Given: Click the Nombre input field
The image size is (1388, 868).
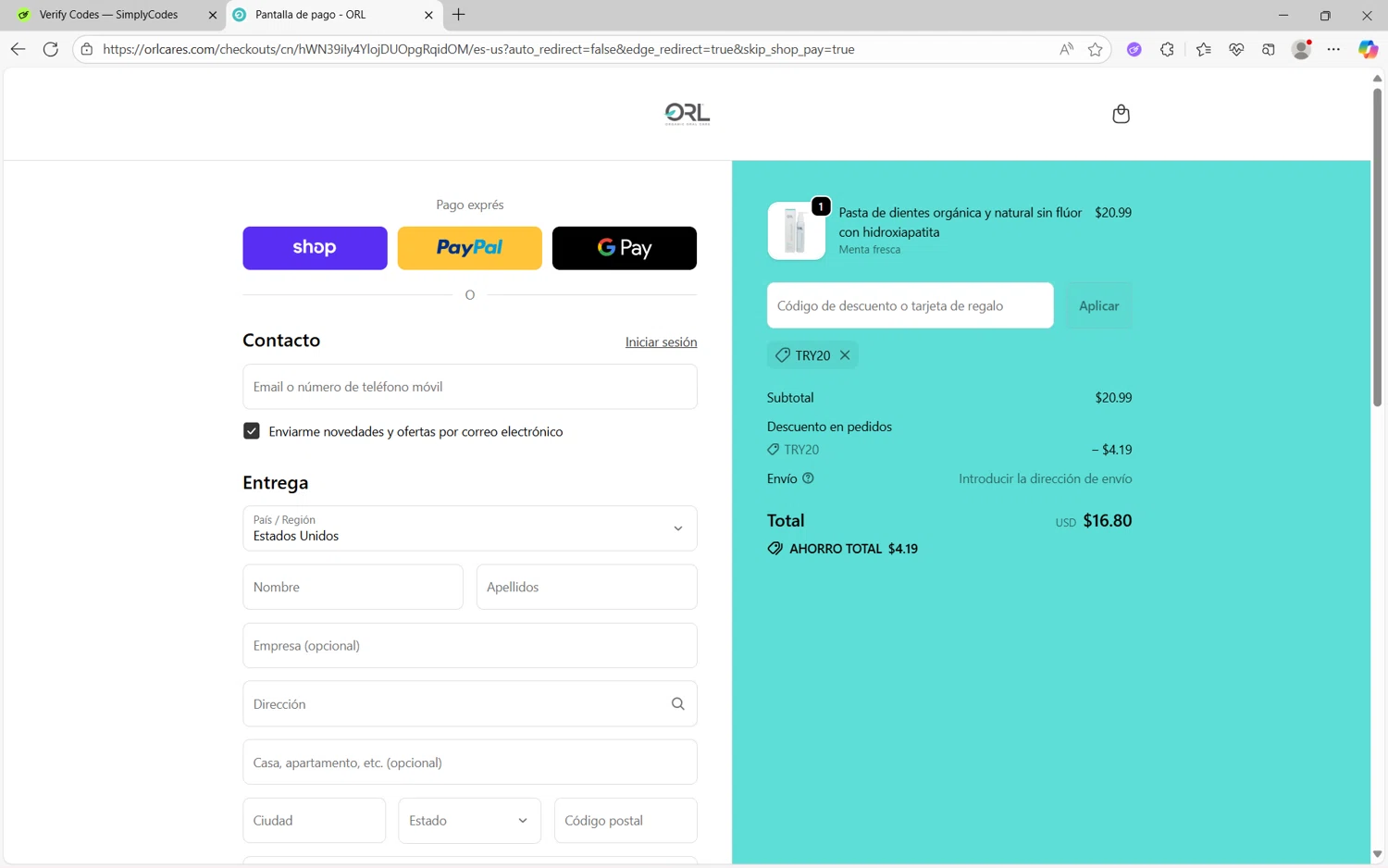Looking at the screenshot, I should point(353,587).
